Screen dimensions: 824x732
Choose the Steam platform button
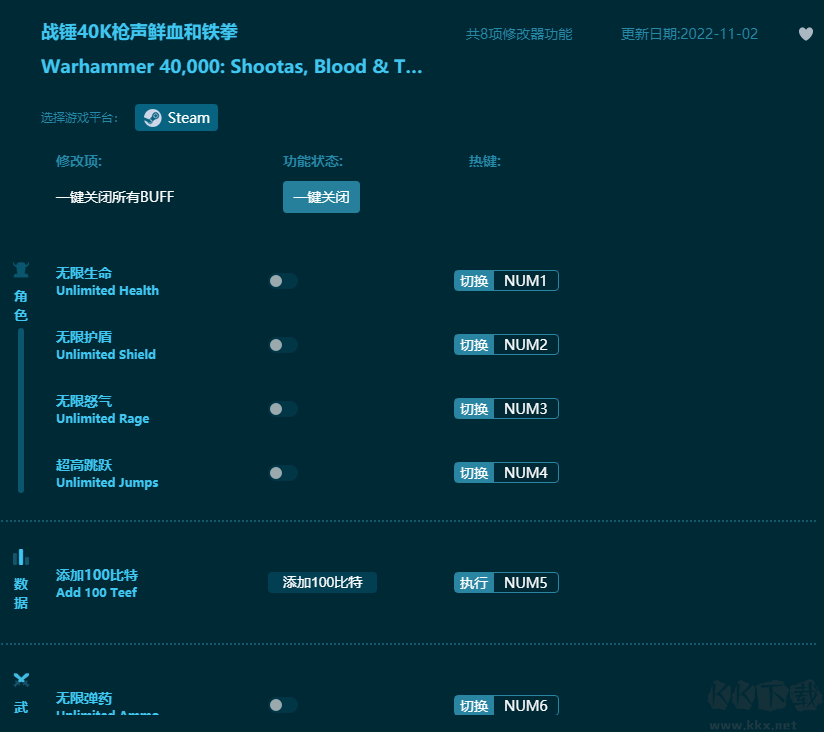tap(177, 118)
